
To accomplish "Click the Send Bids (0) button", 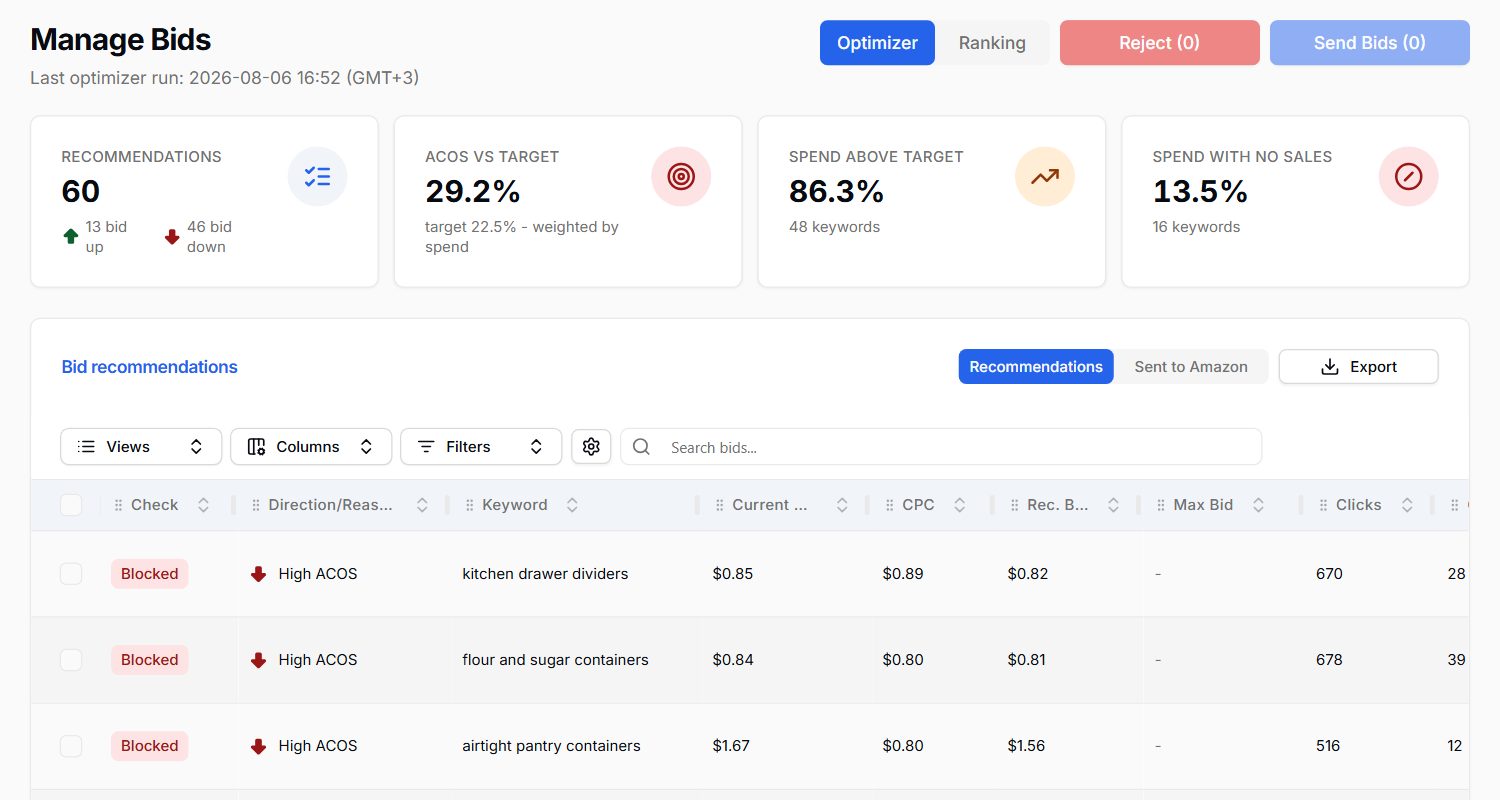I will [1370, 43].
